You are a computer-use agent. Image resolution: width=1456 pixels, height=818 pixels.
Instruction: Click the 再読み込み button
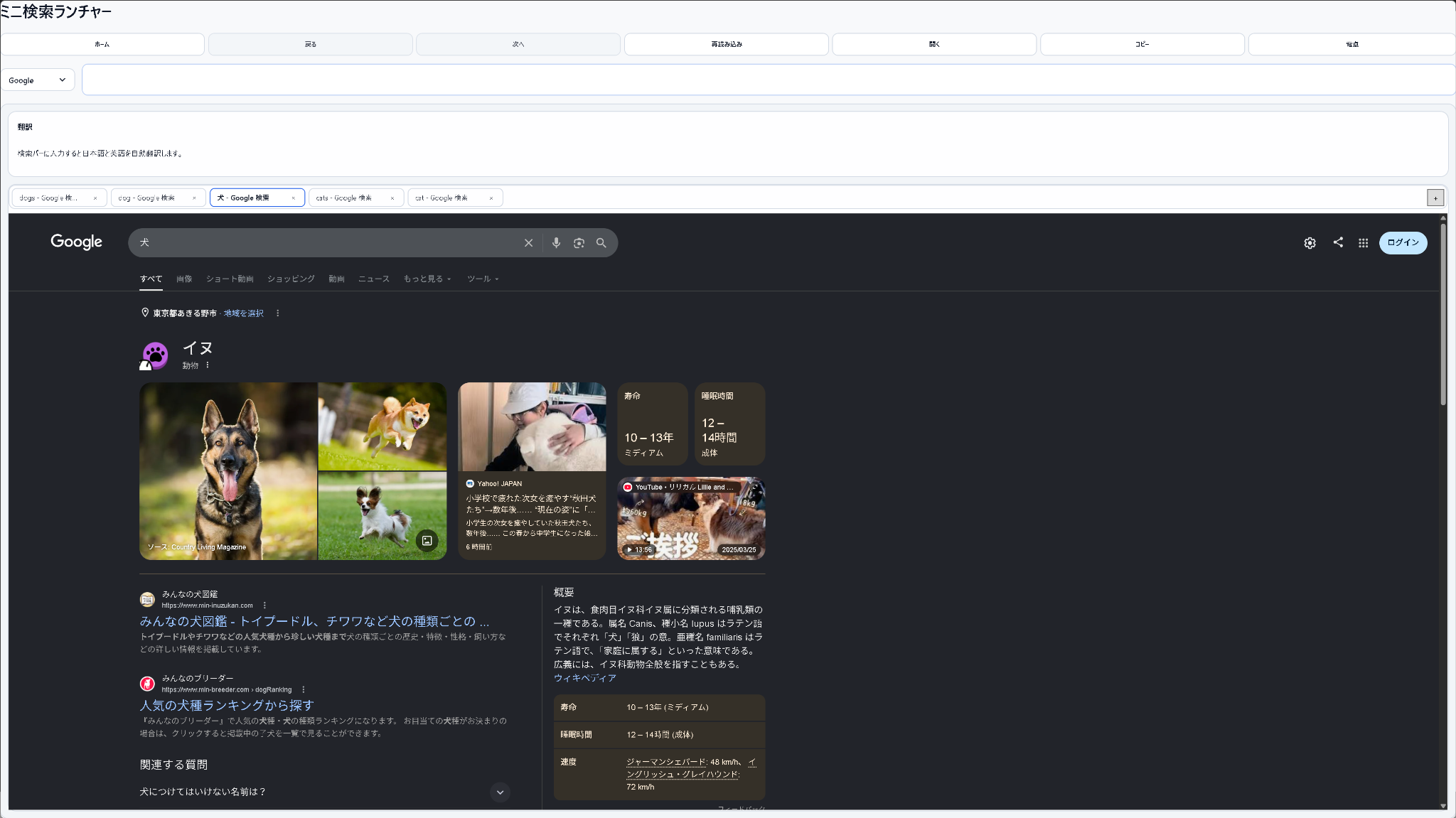point(727,44)
